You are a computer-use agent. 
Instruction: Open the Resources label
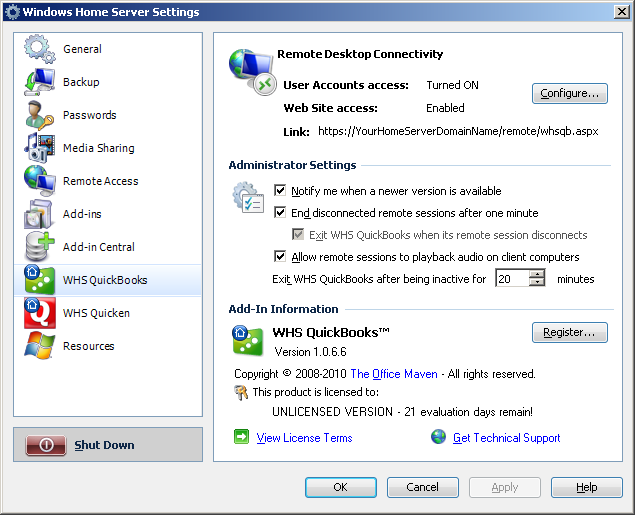click(x=89, y=346)
